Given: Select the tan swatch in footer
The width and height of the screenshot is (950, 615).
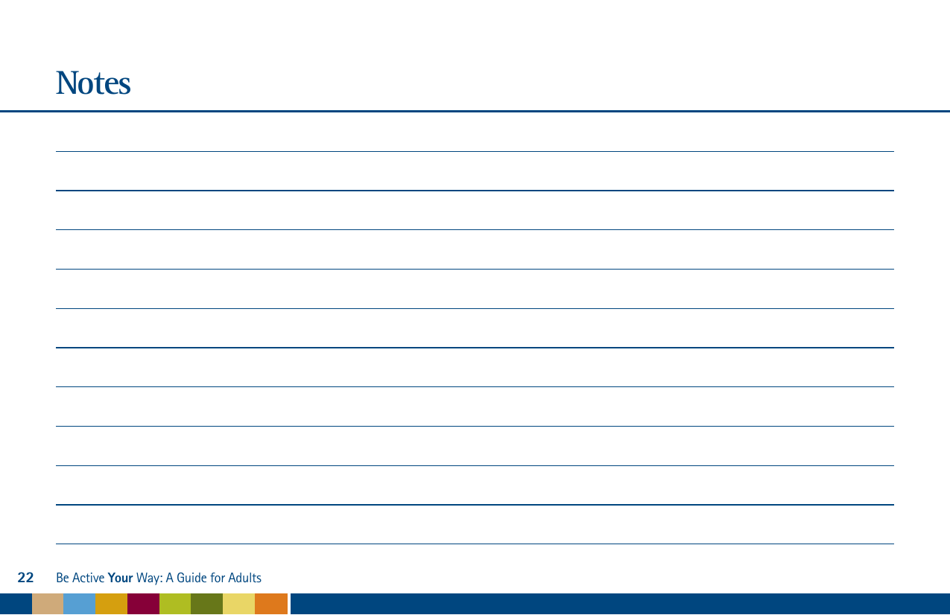Looking at the screenshot, I should [x=47, y=604].
